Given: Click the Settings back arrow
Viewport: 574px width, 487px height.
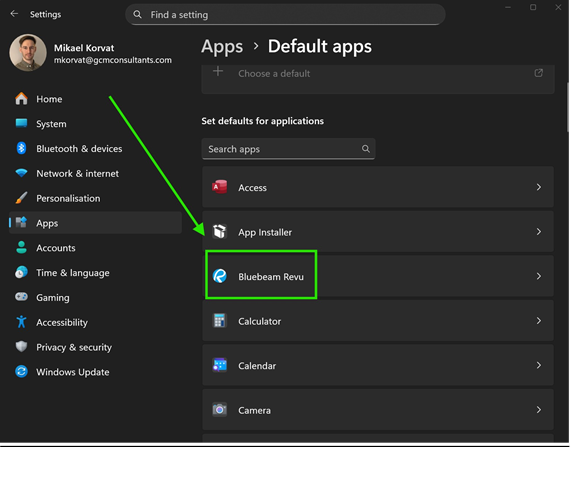Looking at the screenshot, I should 14,14.
